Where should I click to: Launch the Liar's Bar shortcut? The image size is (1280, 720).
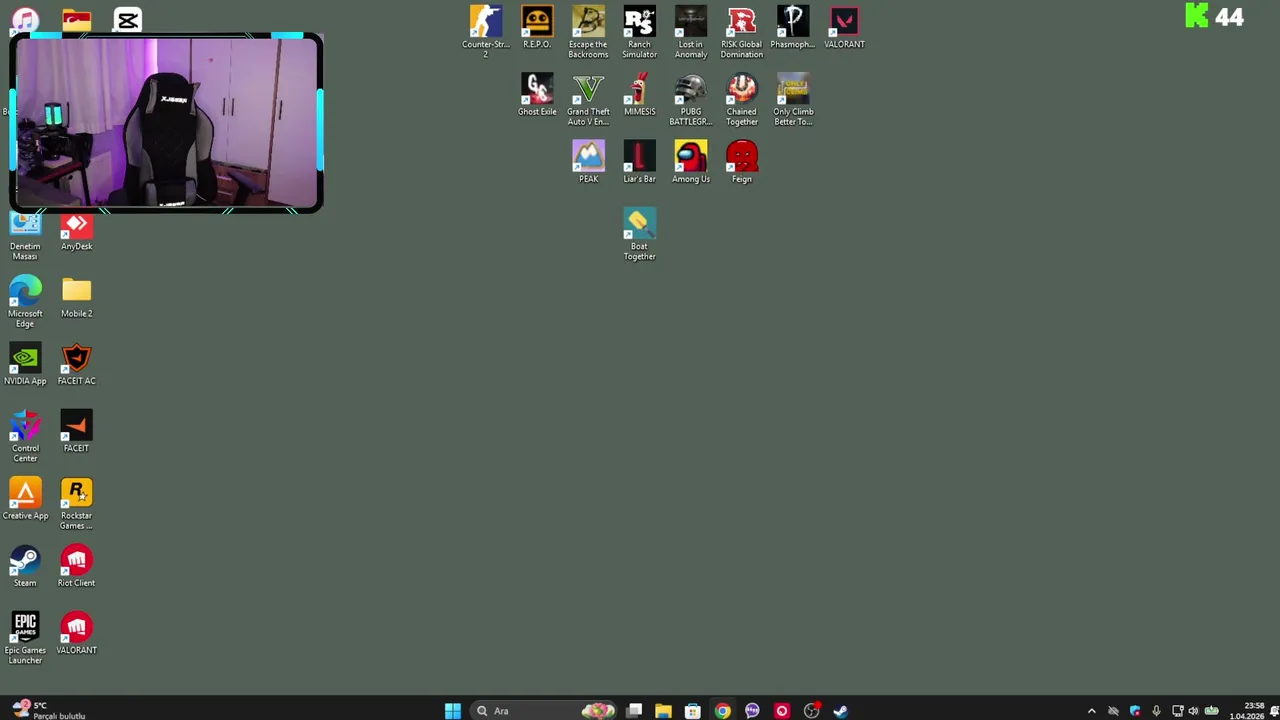(x=640, y=161)
